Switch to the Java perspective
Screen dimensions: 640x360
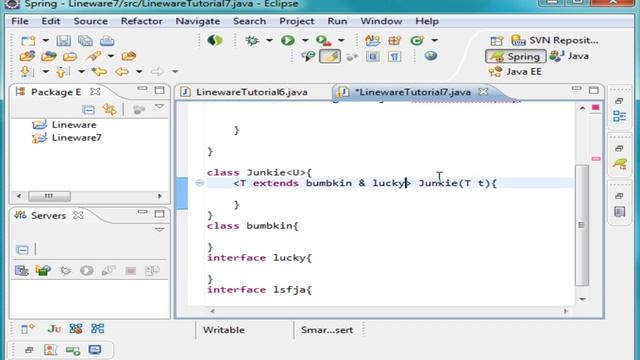569,56
